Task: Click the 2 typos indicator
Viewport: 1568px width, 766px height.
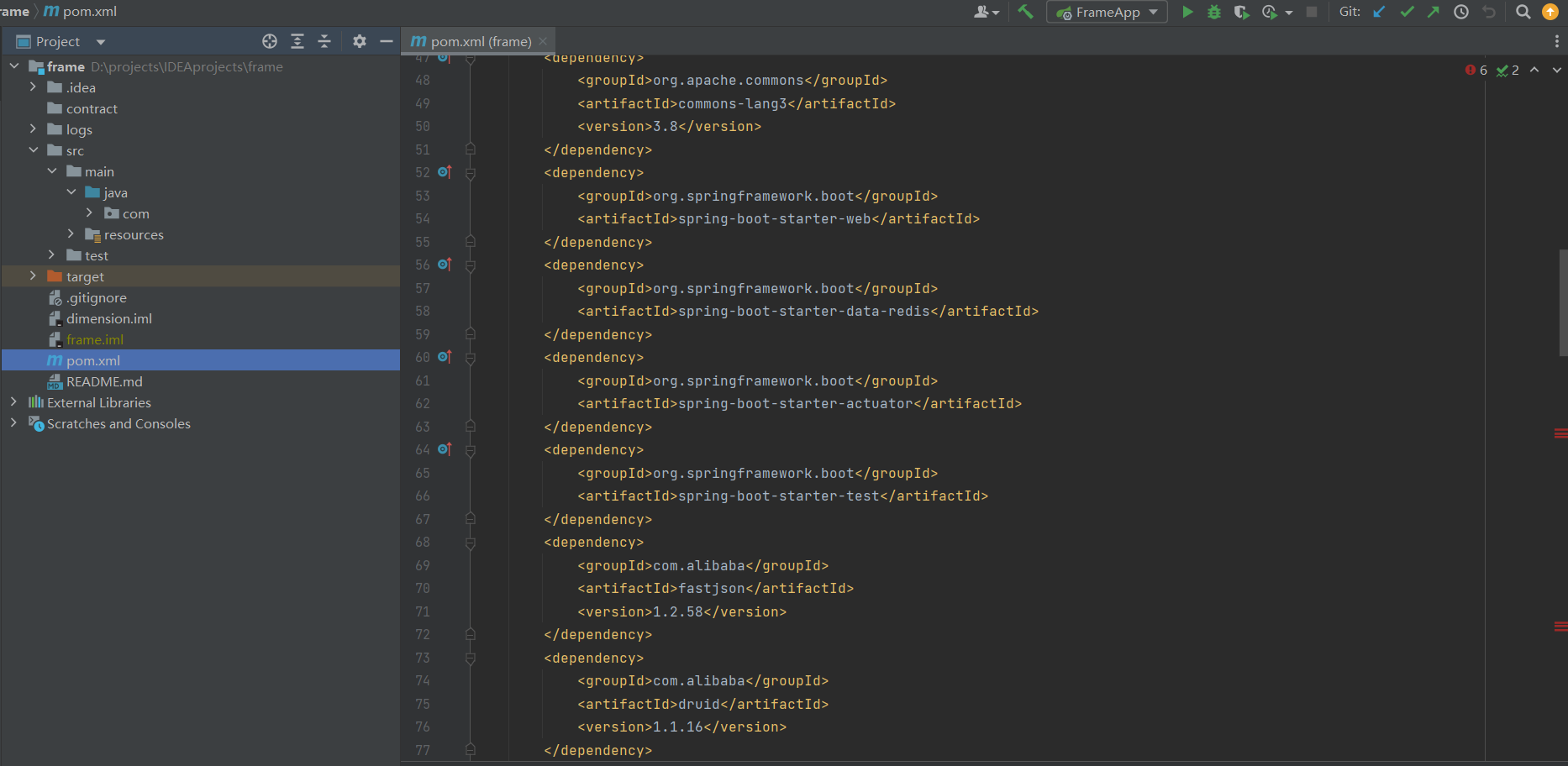Action: [1507, 70]
